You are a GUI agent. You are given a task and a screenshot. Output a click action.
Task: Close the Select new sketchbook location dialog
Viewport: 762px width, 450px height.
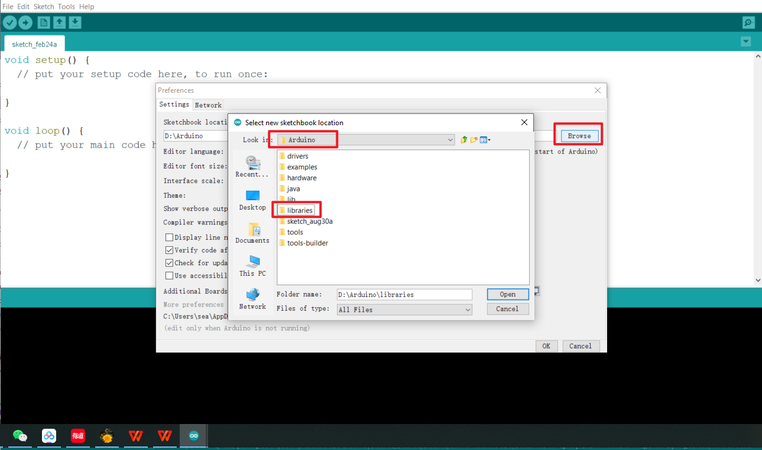pos(524,122)
